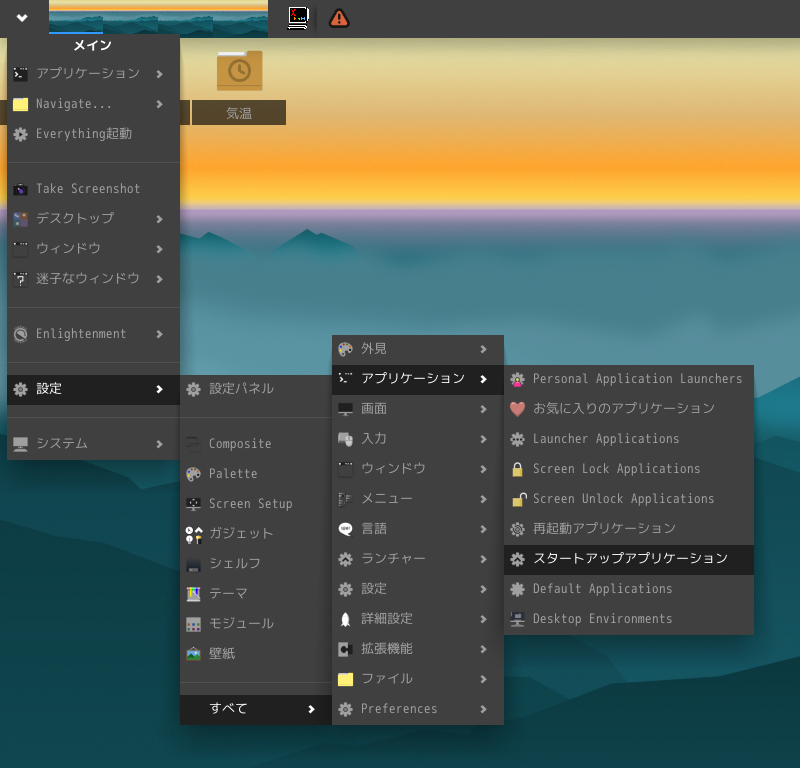
Task: Click the terminal icon in top shelf
Action: click(x=298, y=18)
